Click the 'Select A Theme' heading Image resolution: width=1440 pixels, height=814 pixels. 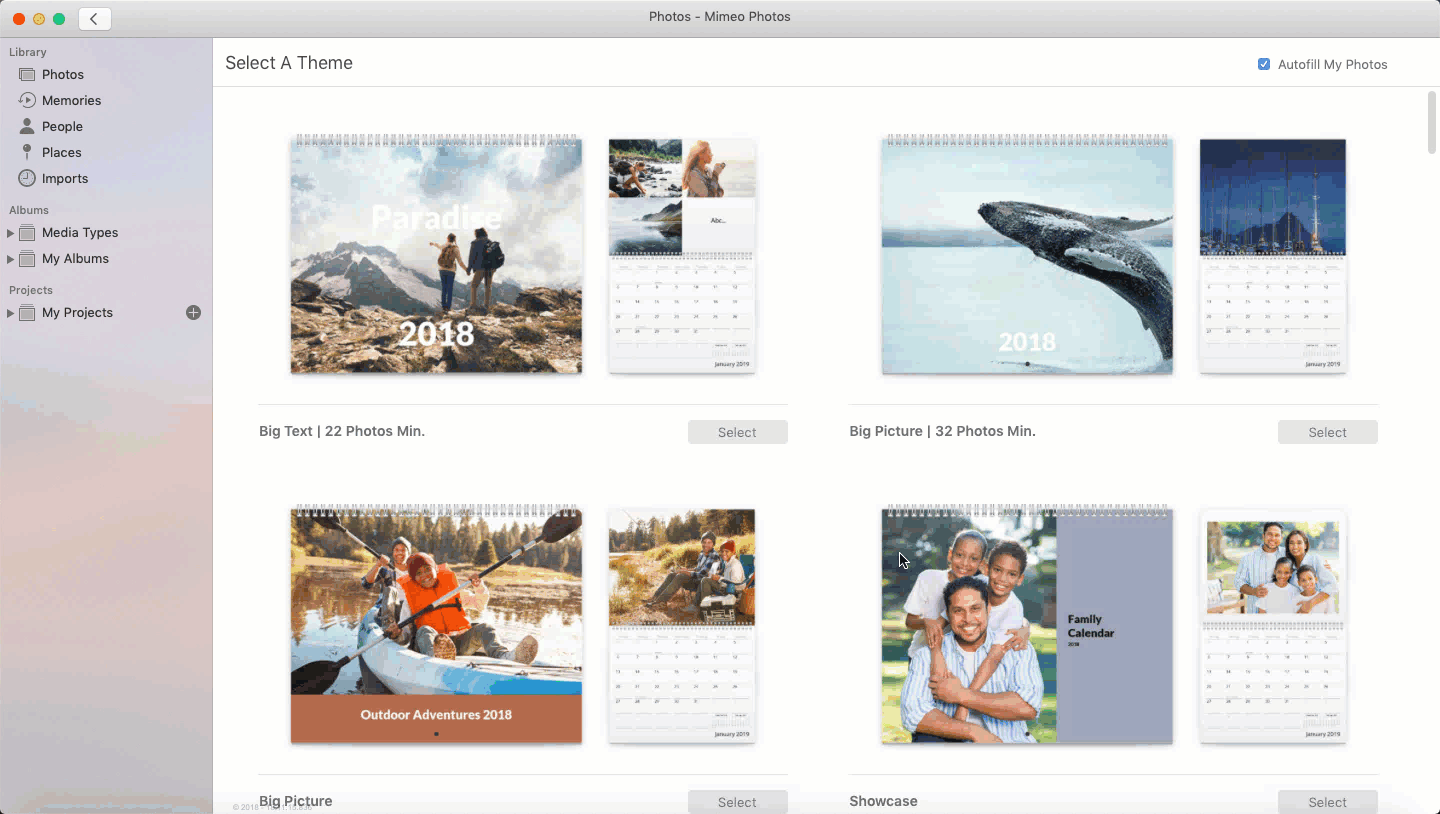coord(289,63)
